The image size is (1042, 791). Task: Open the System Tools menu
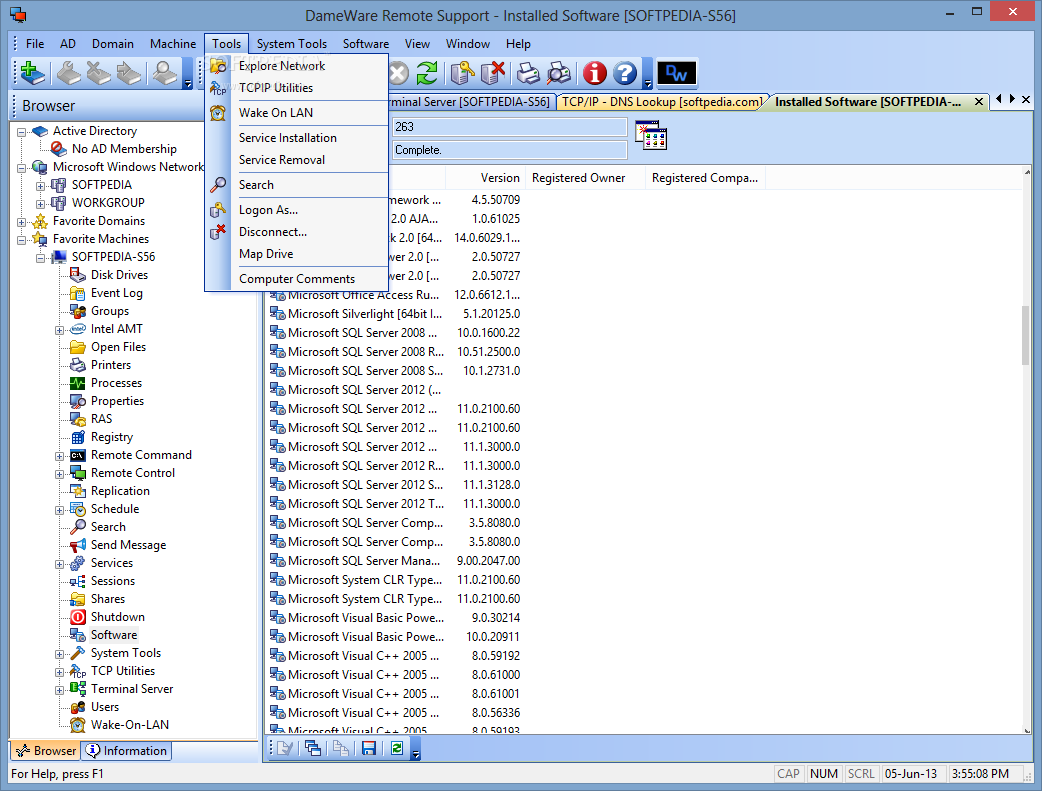point(292,44)
